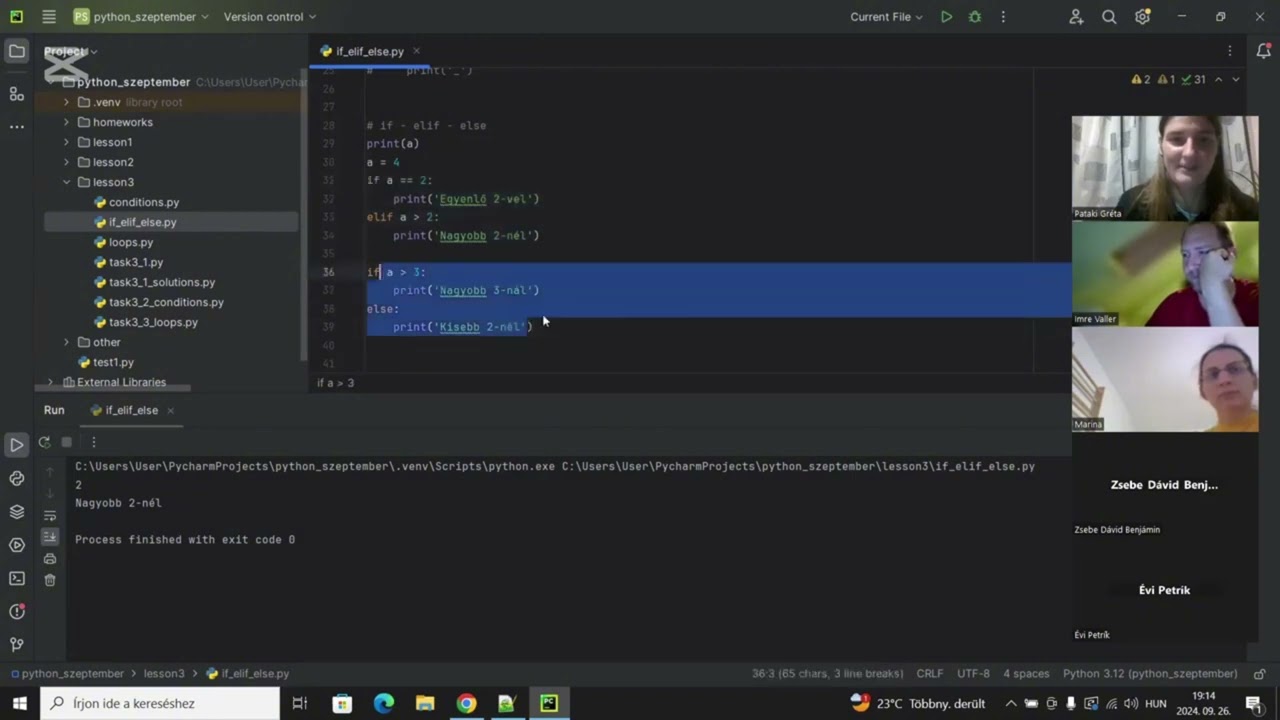Select the Run tool window tab

[54, 410]
